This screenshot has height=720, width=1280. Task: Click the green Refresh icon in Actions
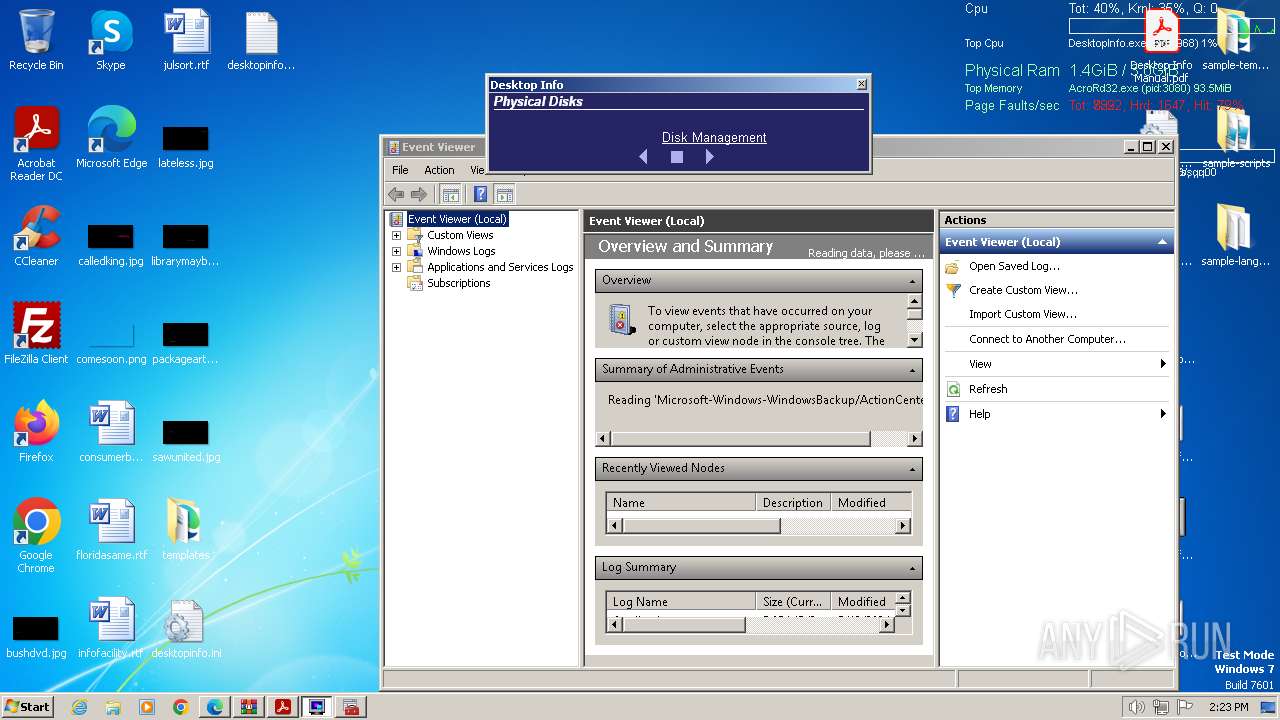[x=953, y=389]
